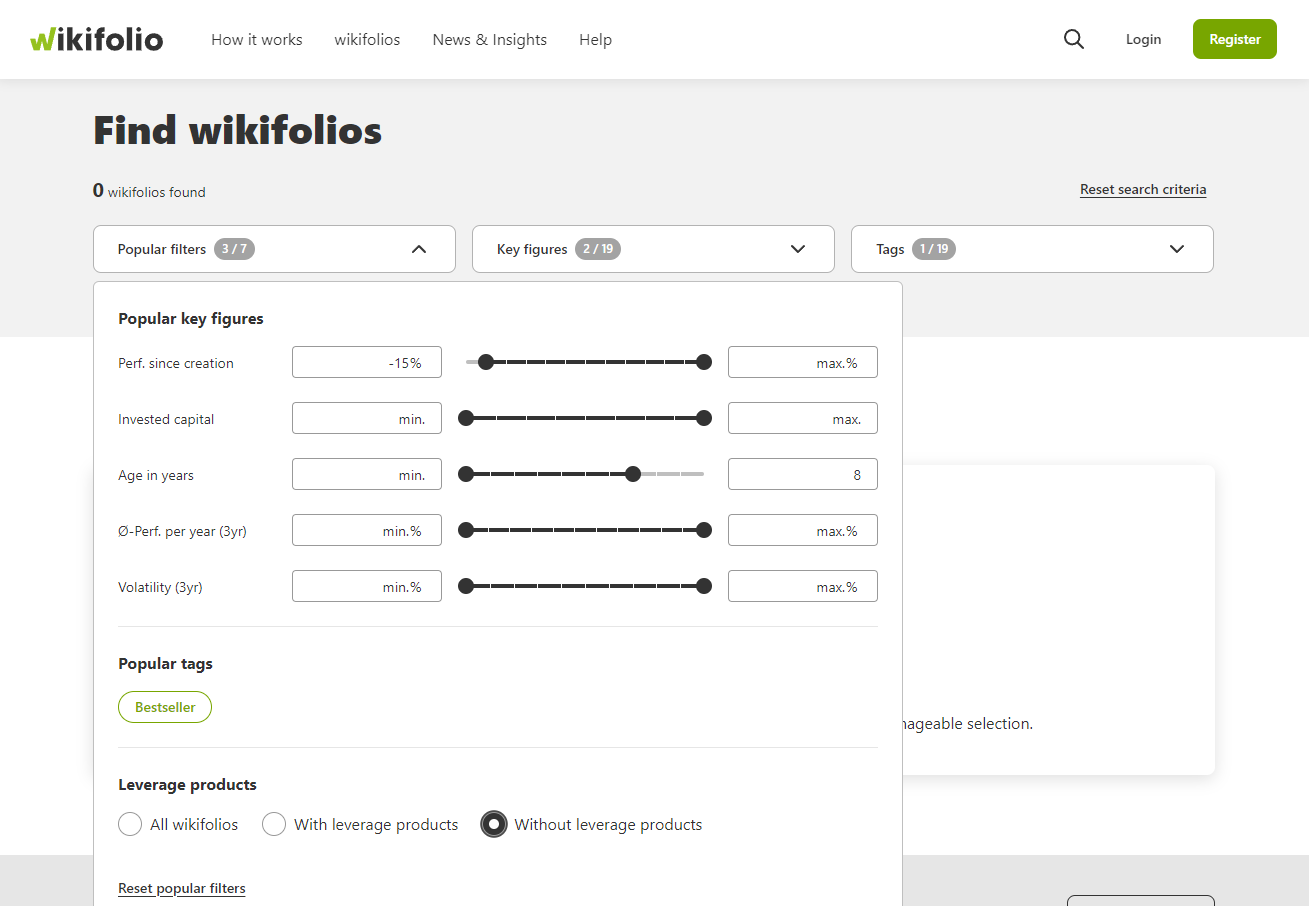Viewport: 1309px width, 906px height.
Task: Click the 0 wikifolios found text
Action: 149,191
